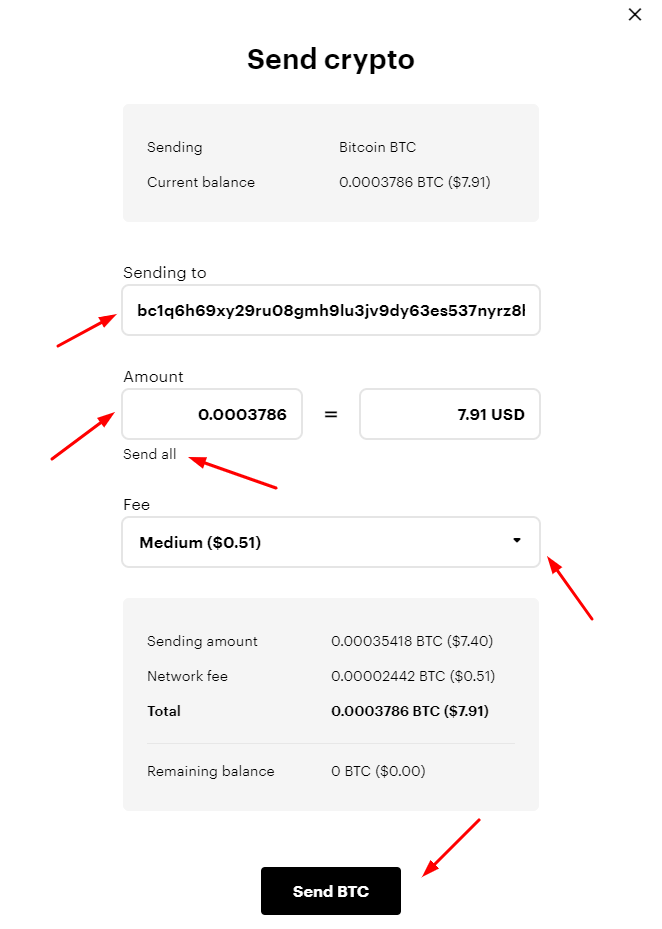This screenshot has width=662, height=929.
Task: Click the Current balance value 0.0003786 BTC
Action: (x=421, y=182)
